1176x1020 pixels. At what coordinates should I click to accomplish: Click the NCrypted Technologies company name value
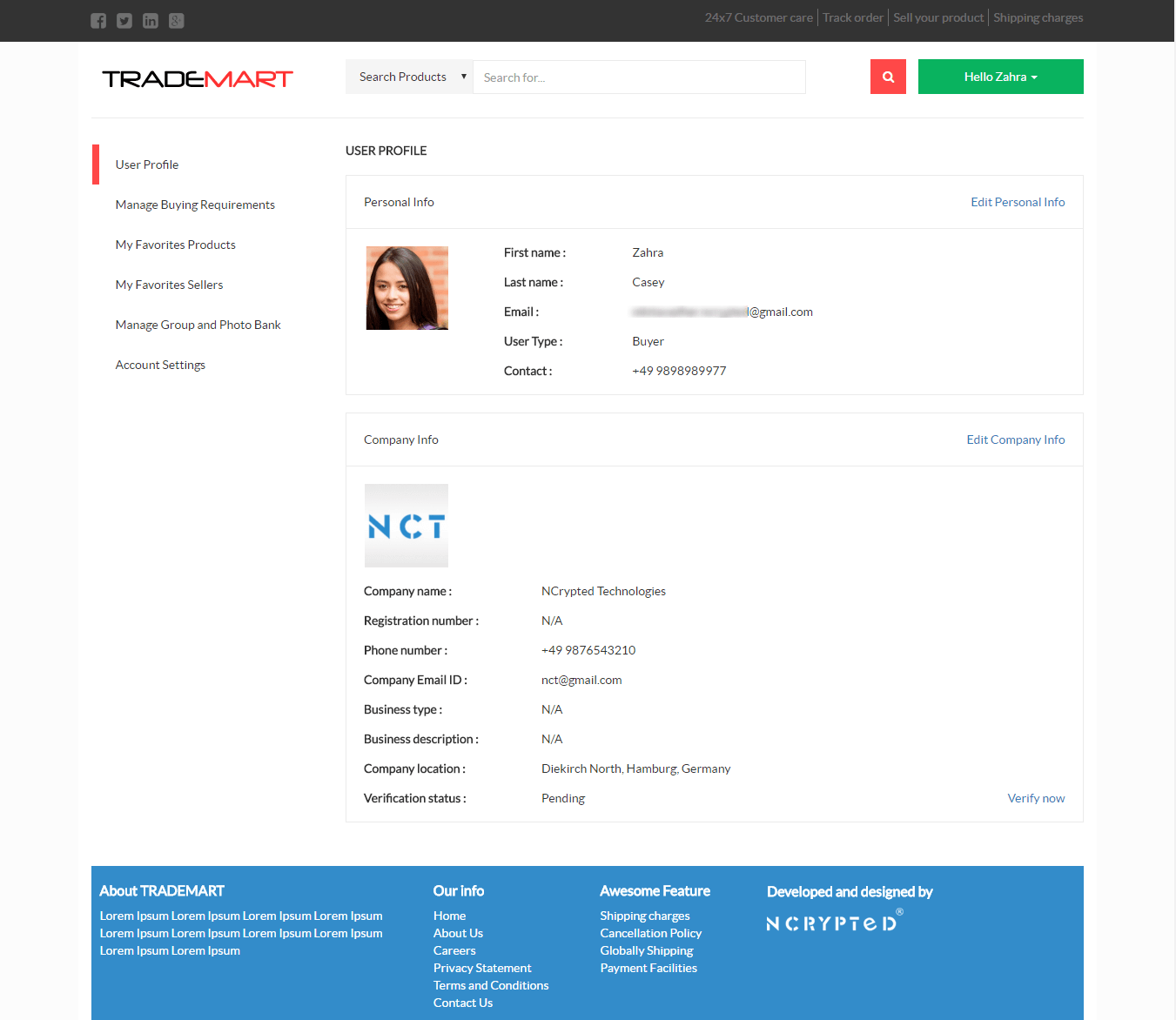coord(603,591)
